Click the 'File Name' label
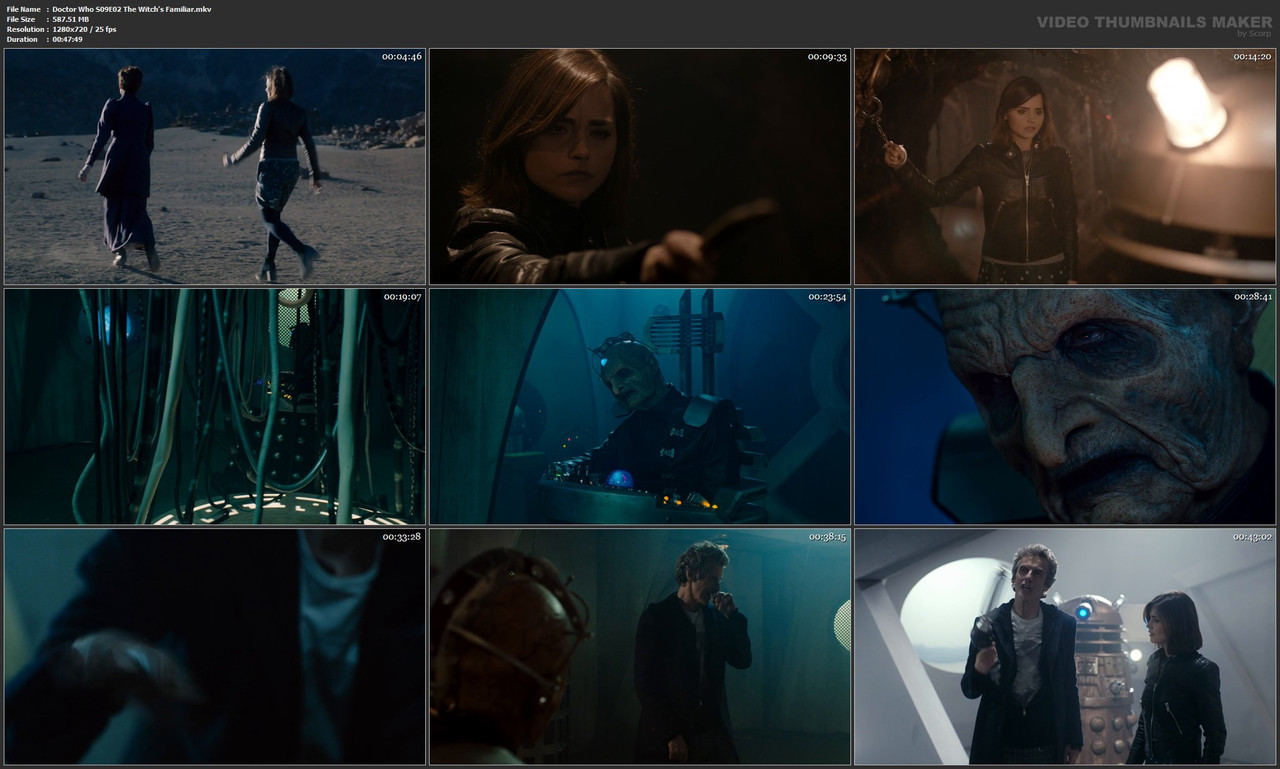 point(23,9)
